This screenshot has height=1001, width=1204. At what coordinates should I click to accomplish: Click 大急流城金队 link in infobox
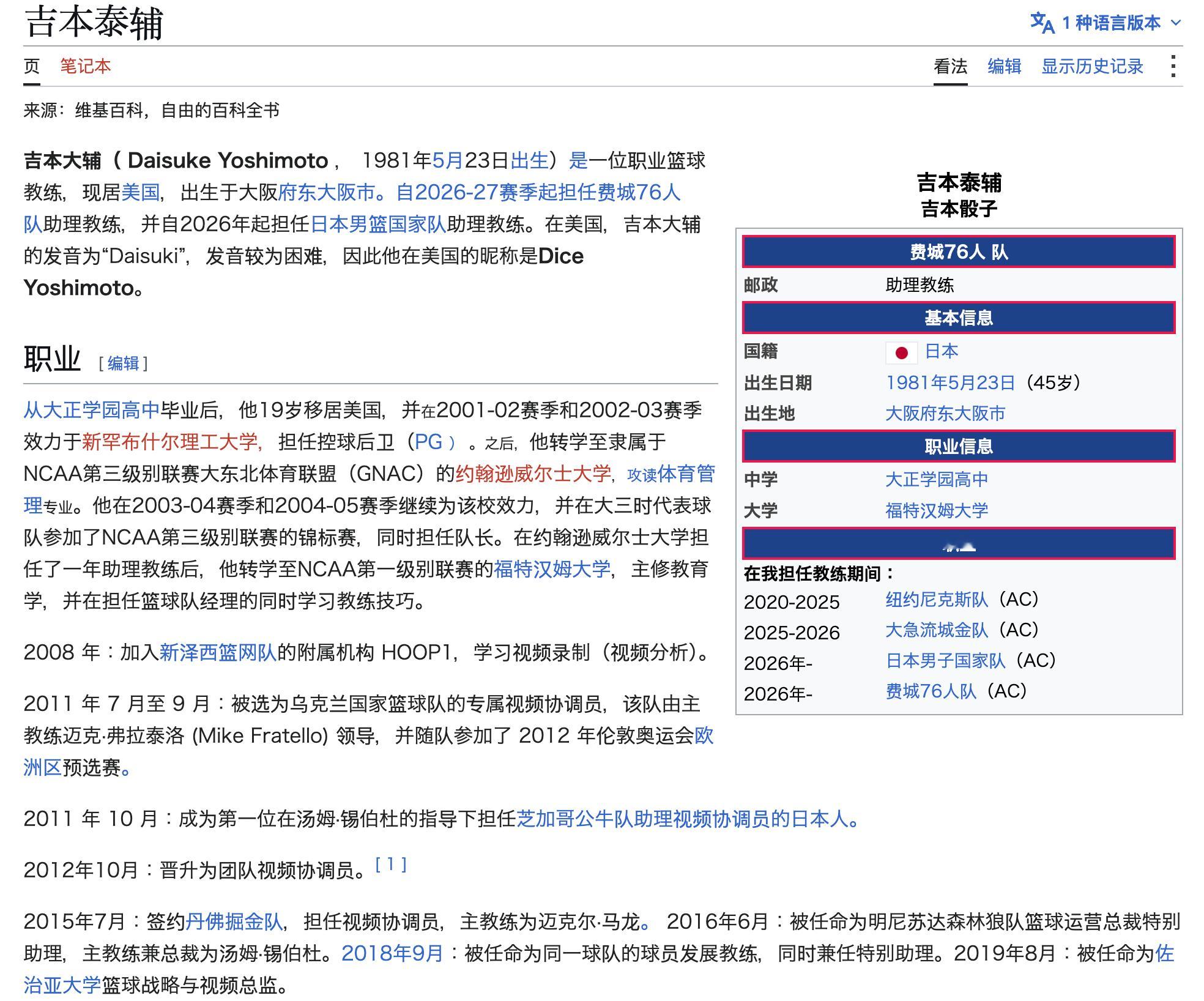pos(937,630)
